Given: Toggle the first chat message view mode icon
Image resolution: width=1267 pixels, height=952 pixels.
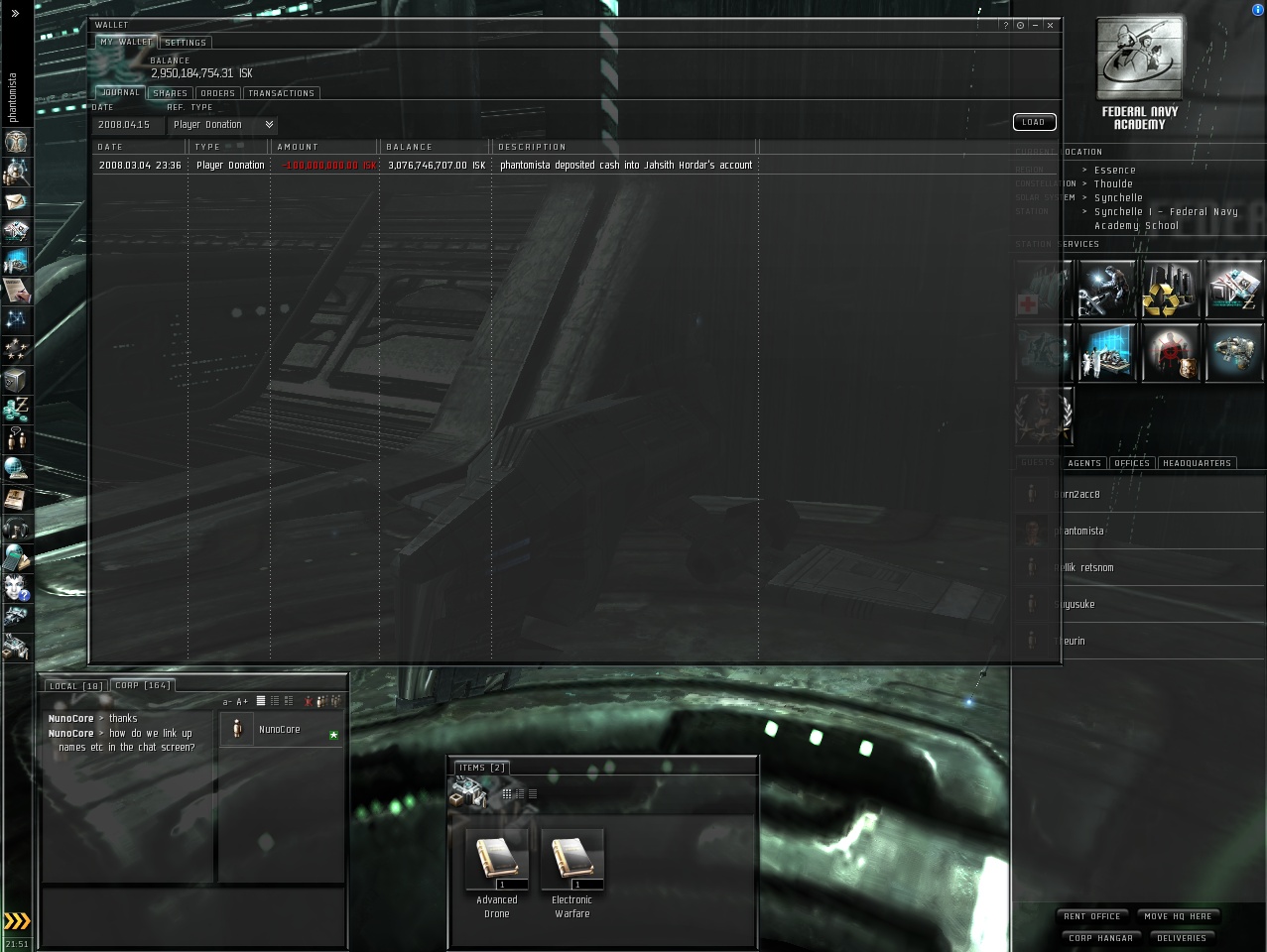Looking at the screenshot, I should pyautogui.click(x=261, y=701).
